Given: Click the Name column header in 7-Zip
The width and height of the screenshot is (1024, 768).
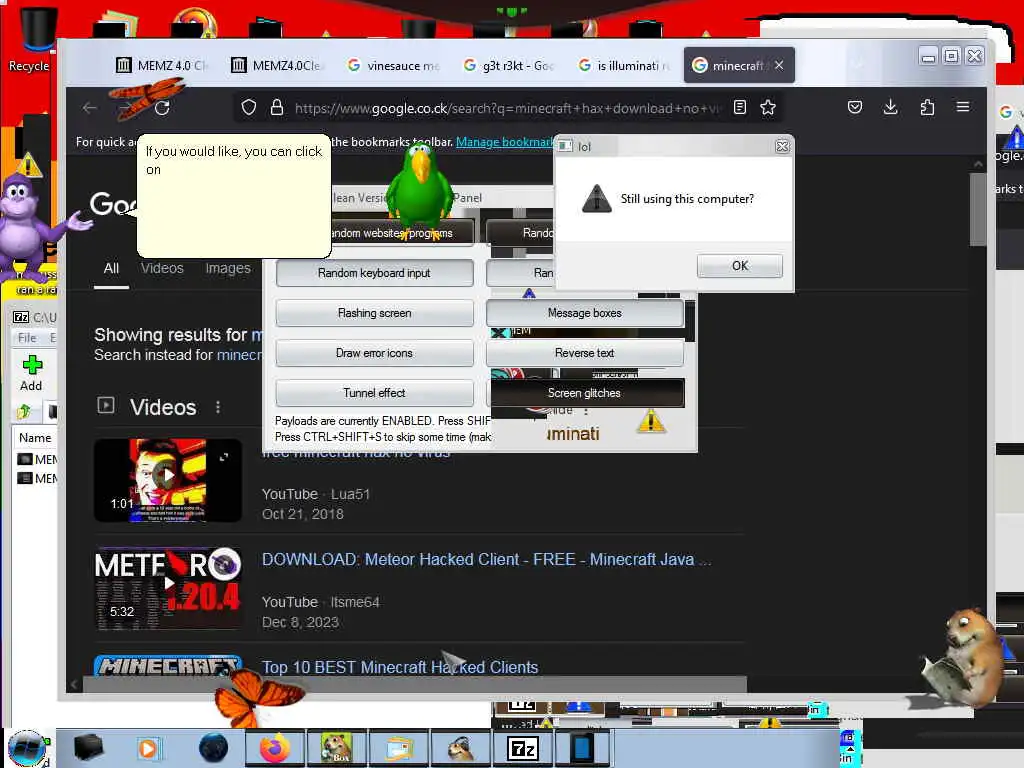Looking at the screenshot, I should pyautogui.click(x=35, y=438).
